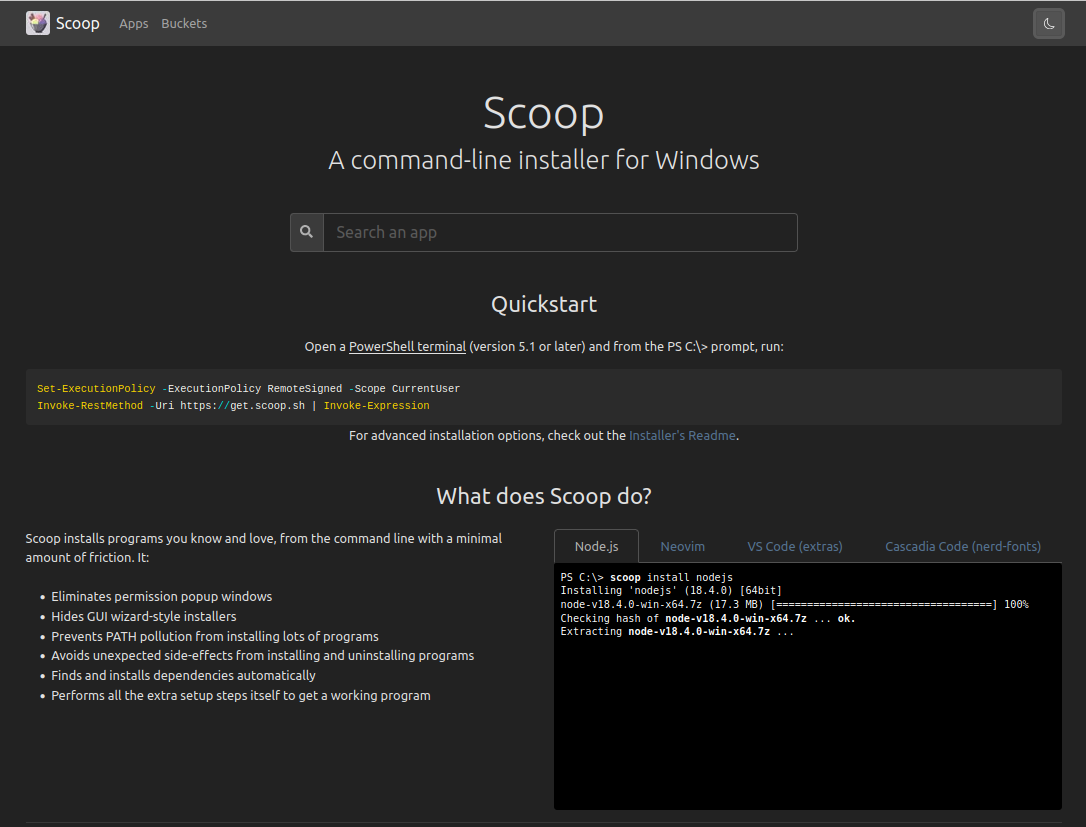
Task: Click the download progress bar line at 100%
Action: (794, 604)
